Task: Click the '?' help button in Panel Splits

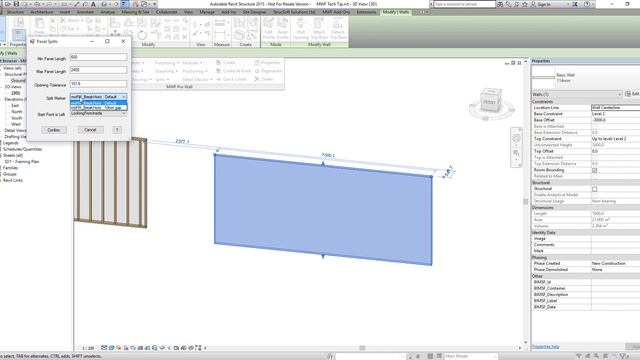Action: [x=117, y=130]
